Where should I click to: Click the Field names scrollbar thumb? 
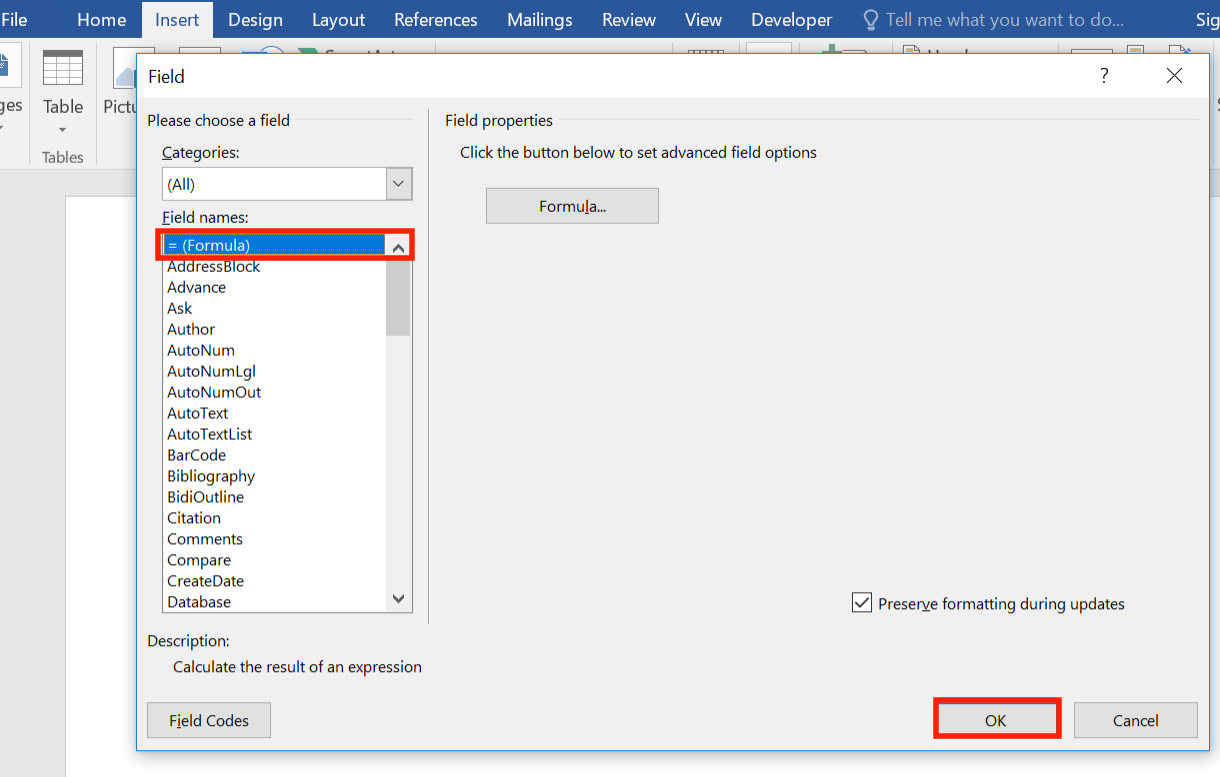coord(398,297)
